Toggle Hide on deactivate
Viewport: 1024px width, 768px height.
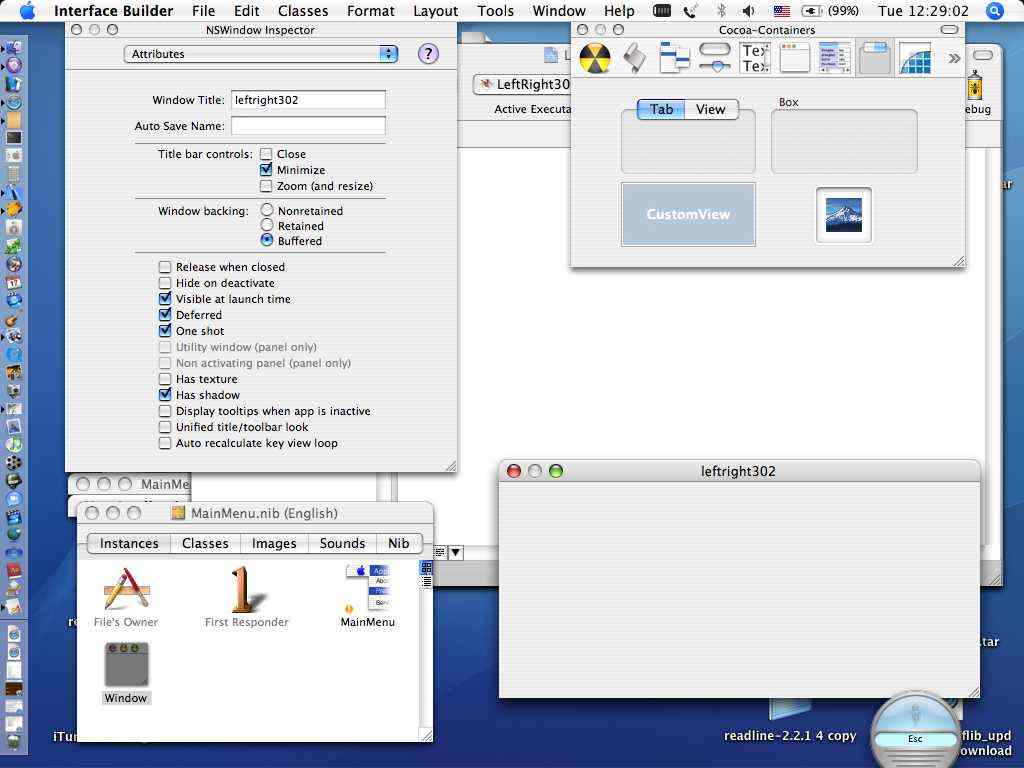165,283
